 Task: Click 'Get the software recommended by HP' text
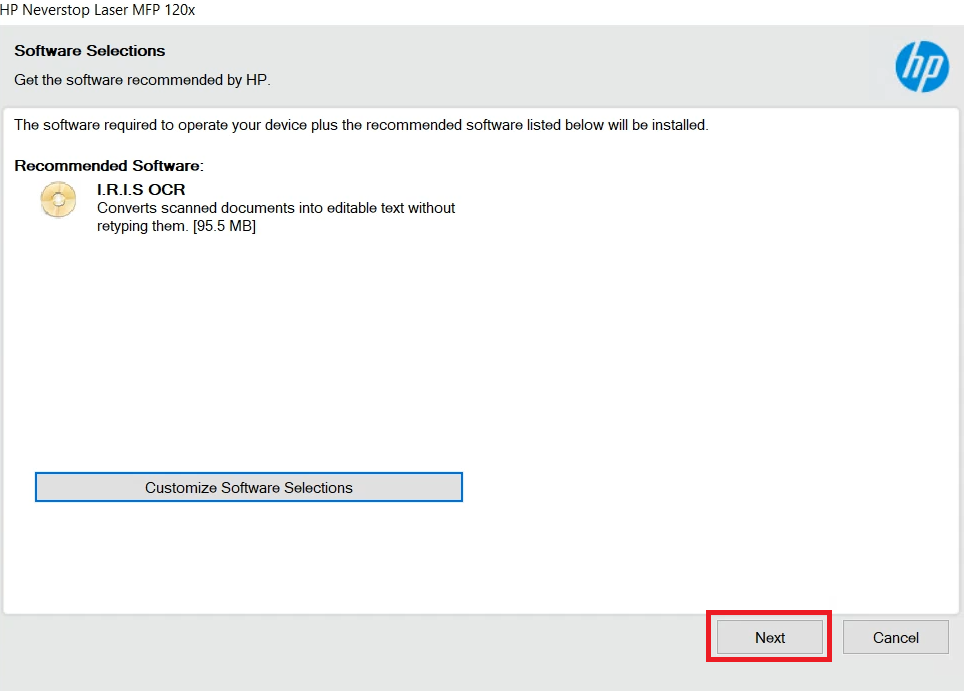click(x=143, y=80)
